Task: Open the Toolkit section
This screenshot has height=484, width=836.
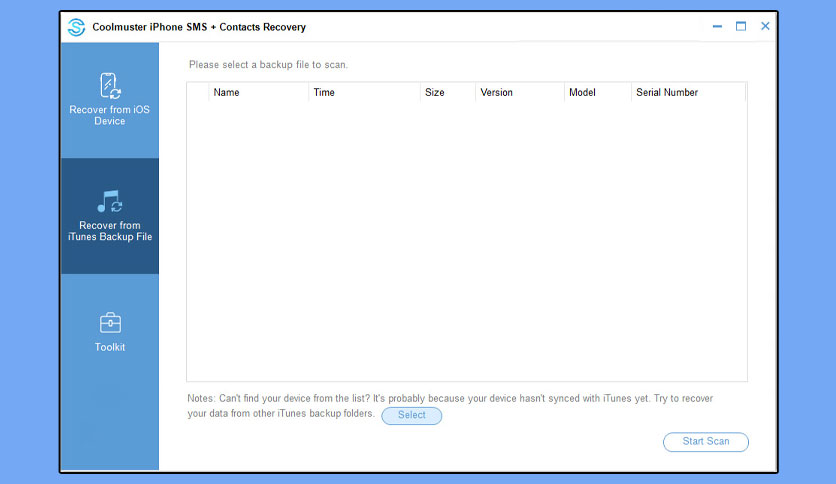Action: [x=109, y=332]
